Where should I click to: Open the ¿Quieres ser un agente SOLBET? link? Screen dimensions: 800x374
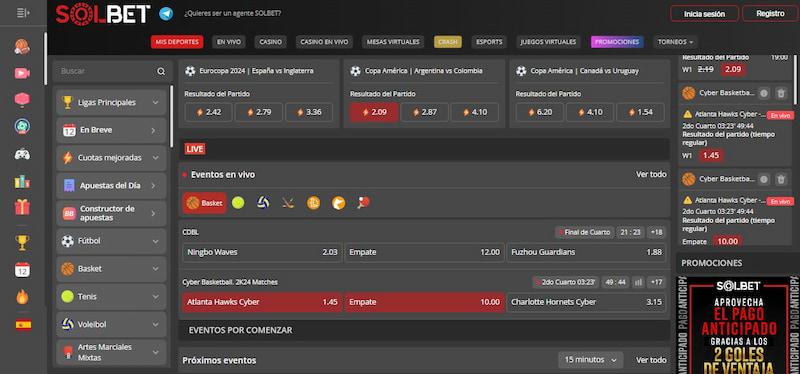(x=232, y=13)
